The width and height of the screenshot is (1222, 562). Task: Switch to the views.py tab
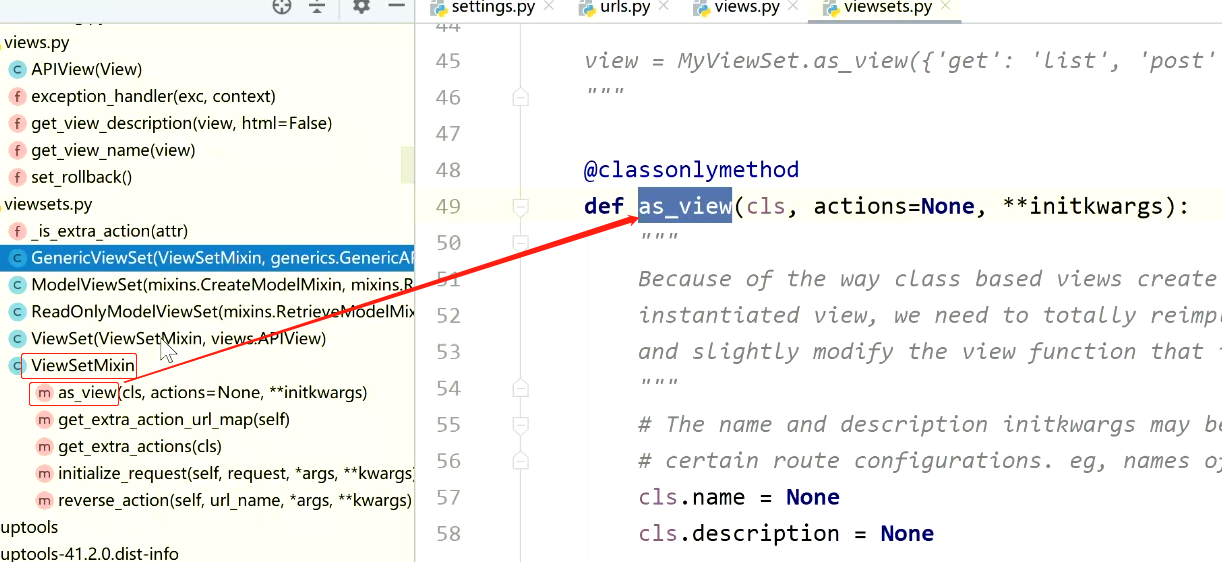tap(747, 7)
